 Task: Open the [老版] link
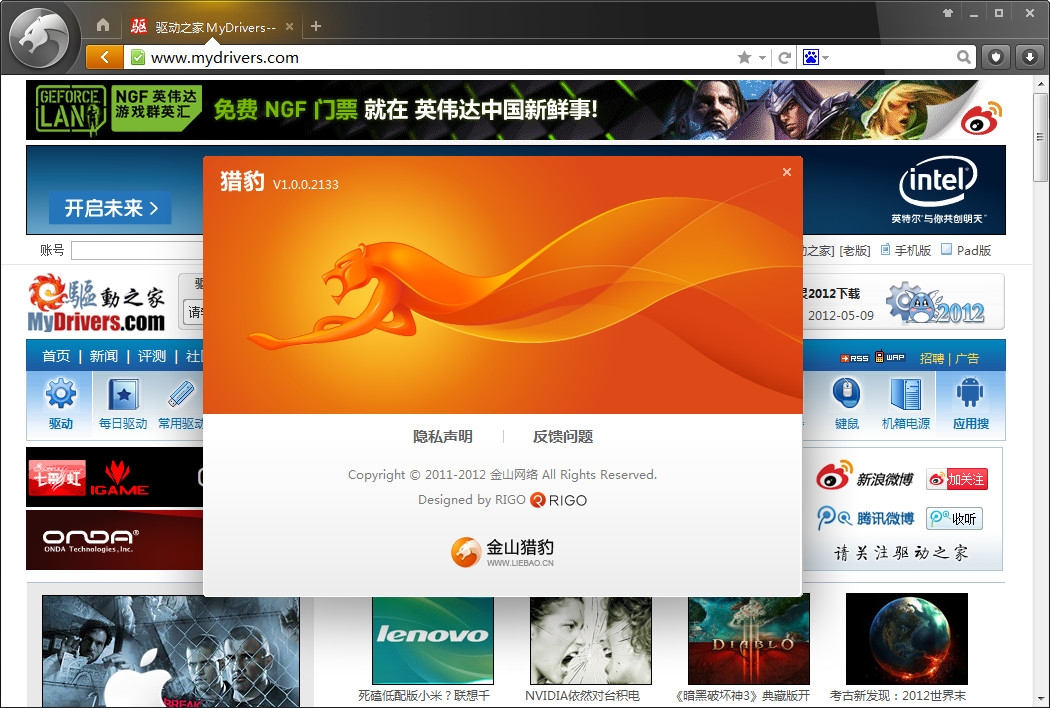(854, 251)
